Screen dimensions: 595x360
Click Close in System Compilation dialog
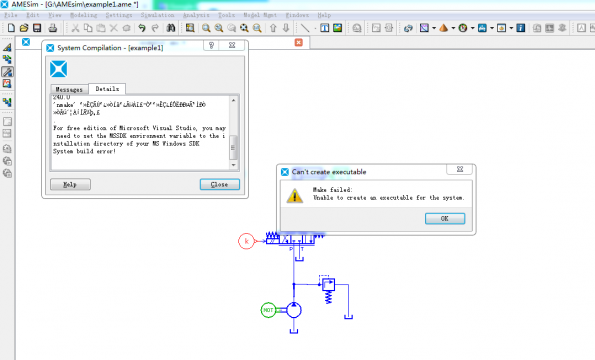[x=220, y=184]
